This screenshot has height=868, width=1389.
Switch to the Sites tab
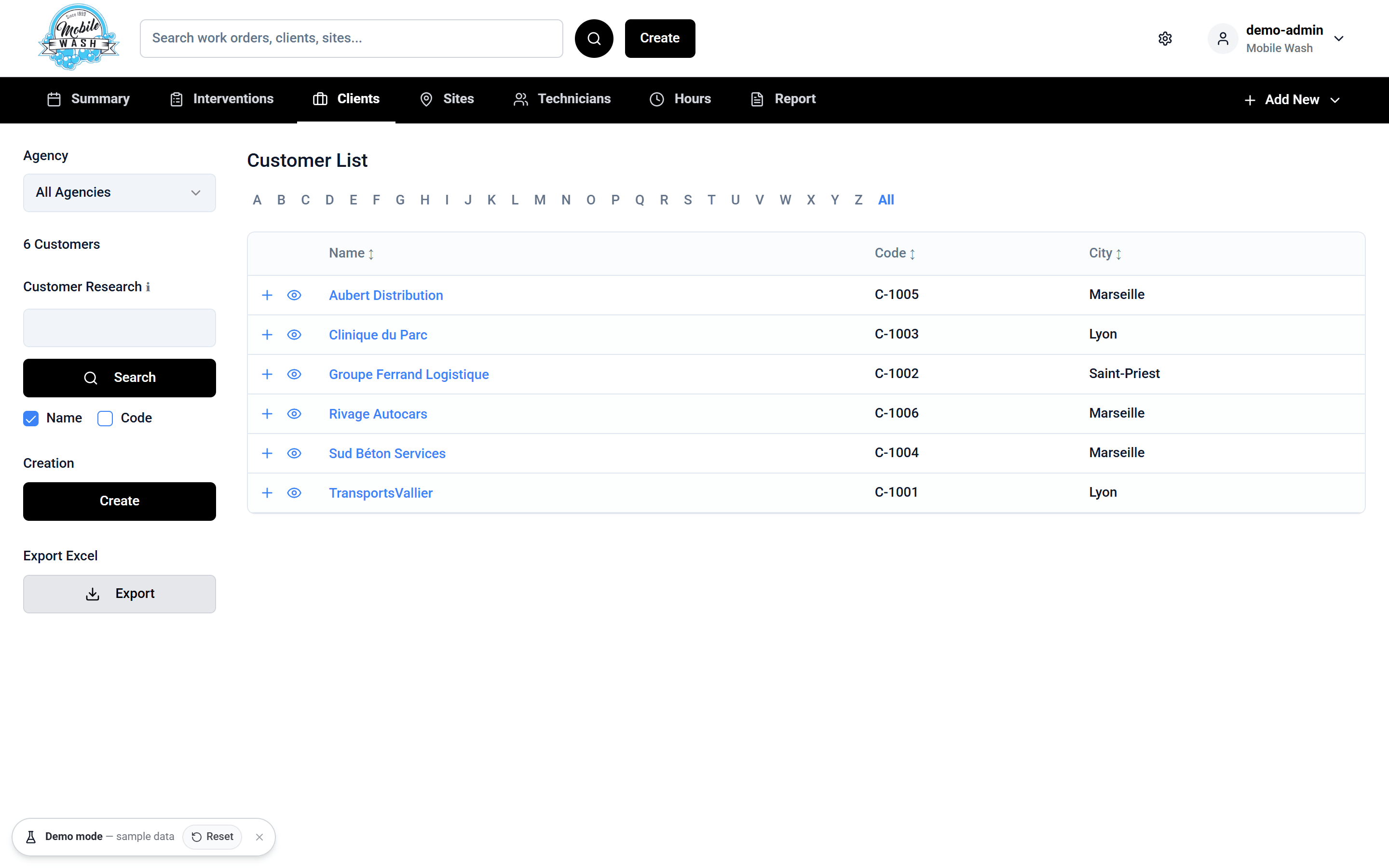447,99
